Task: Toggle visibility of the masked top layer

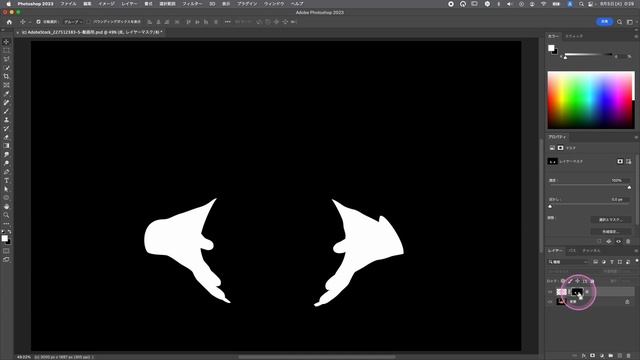Action: (x=550, y=292)
